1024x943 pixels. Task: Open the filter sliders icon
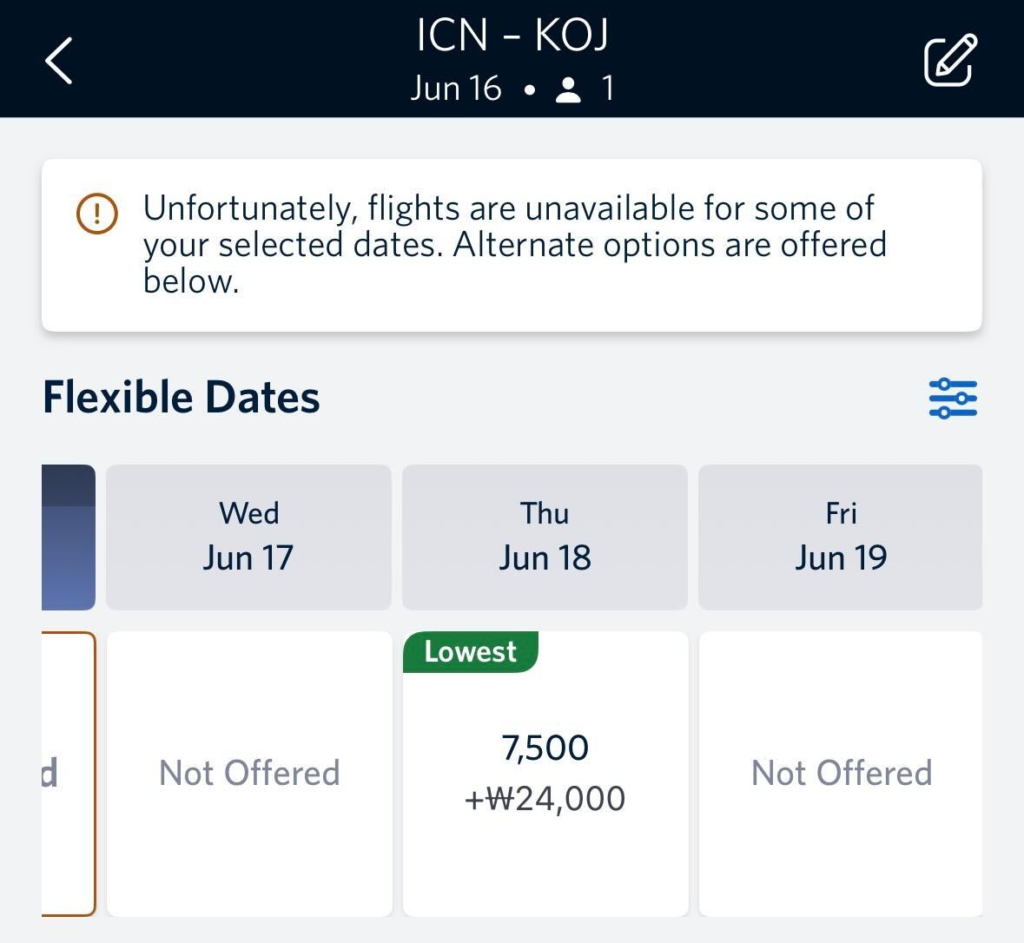click(x=952, y=398)
